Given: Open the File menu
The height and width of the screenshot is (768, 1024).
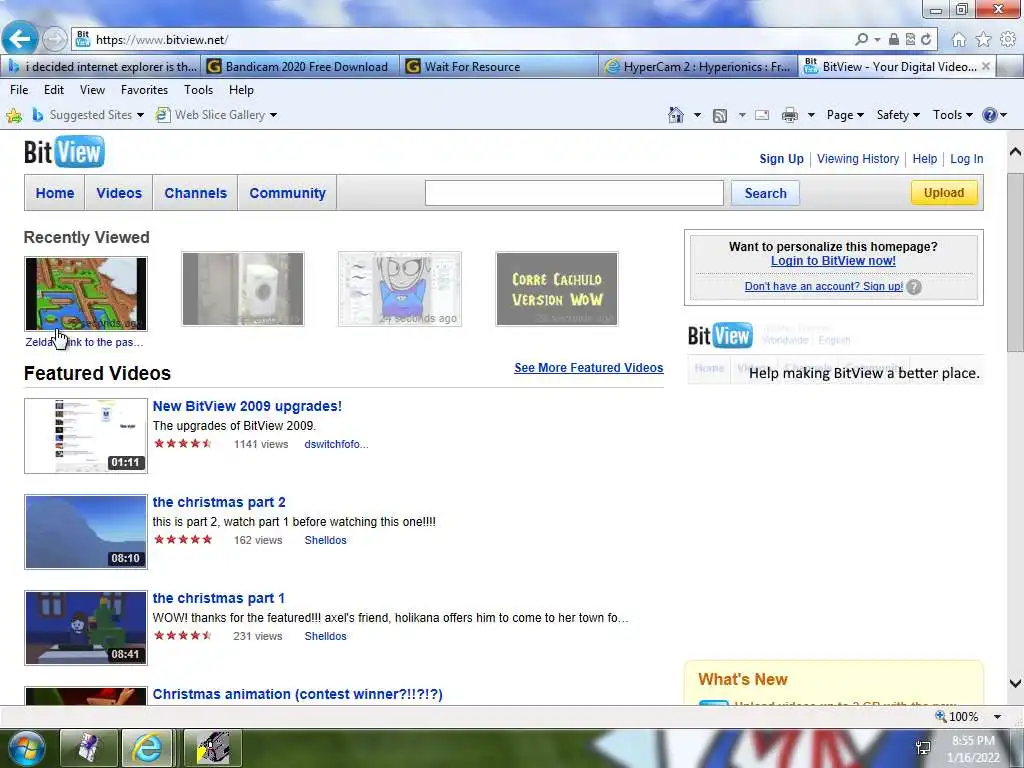Looking at the screenshot, I should click(19, 90).
